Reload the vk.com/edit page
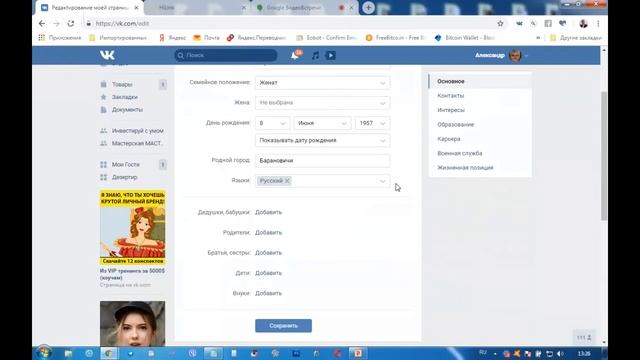This screenshot has width=640, height=360. (x=71, y=24)
